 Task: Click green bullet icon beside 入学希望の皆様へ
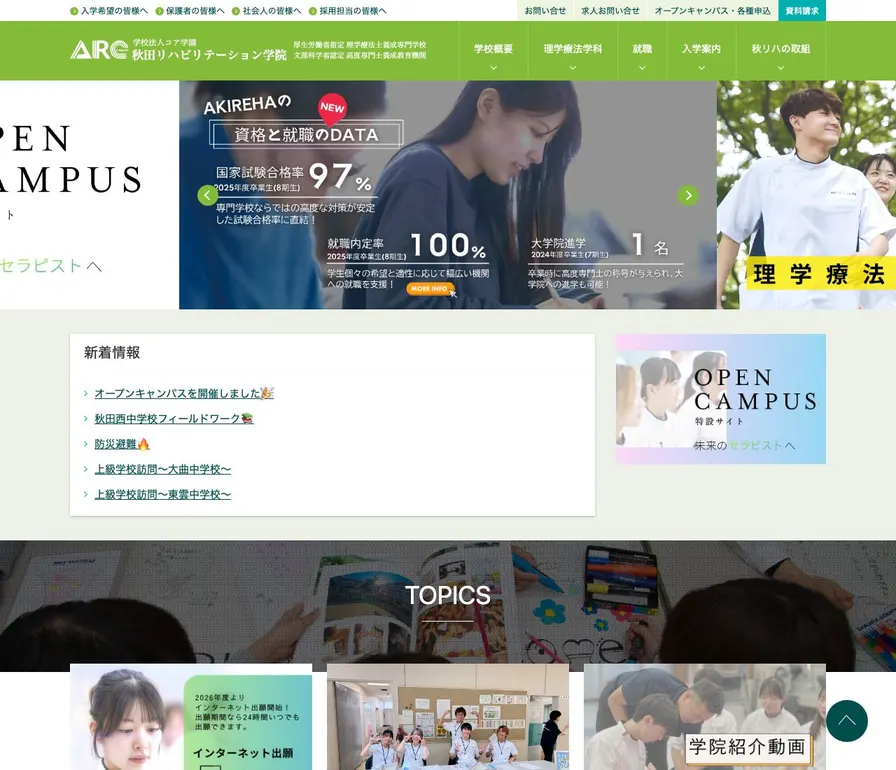tap(74, 11)
